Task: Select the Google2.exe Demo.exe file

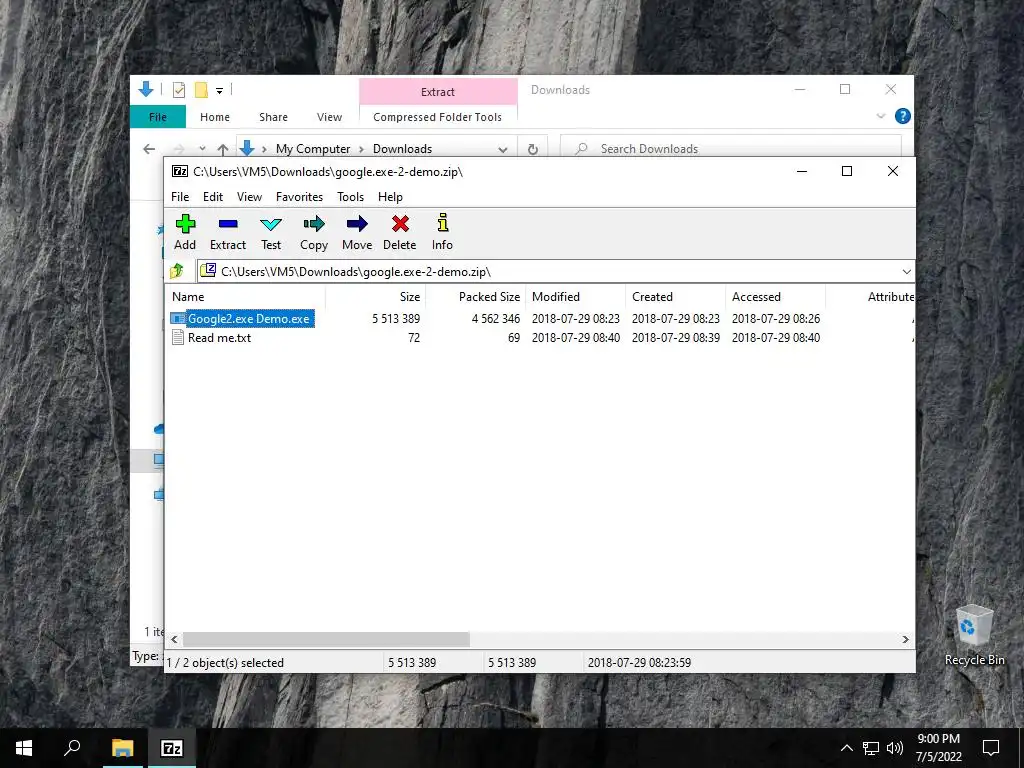Action: click(242, 319)
